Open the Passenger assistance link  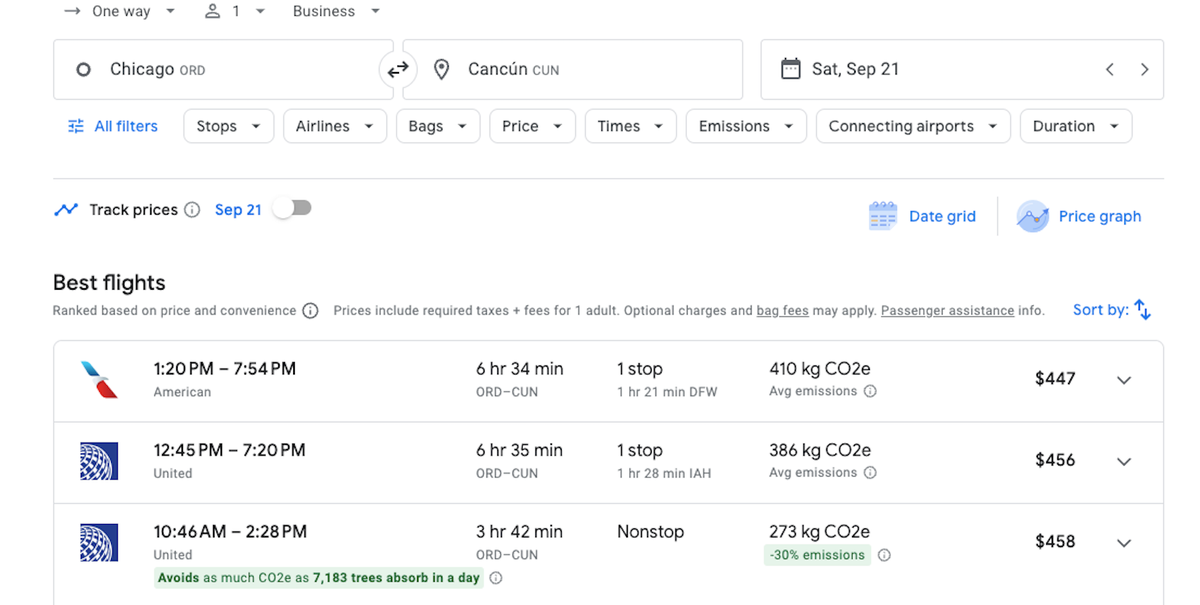coord(946,310)
